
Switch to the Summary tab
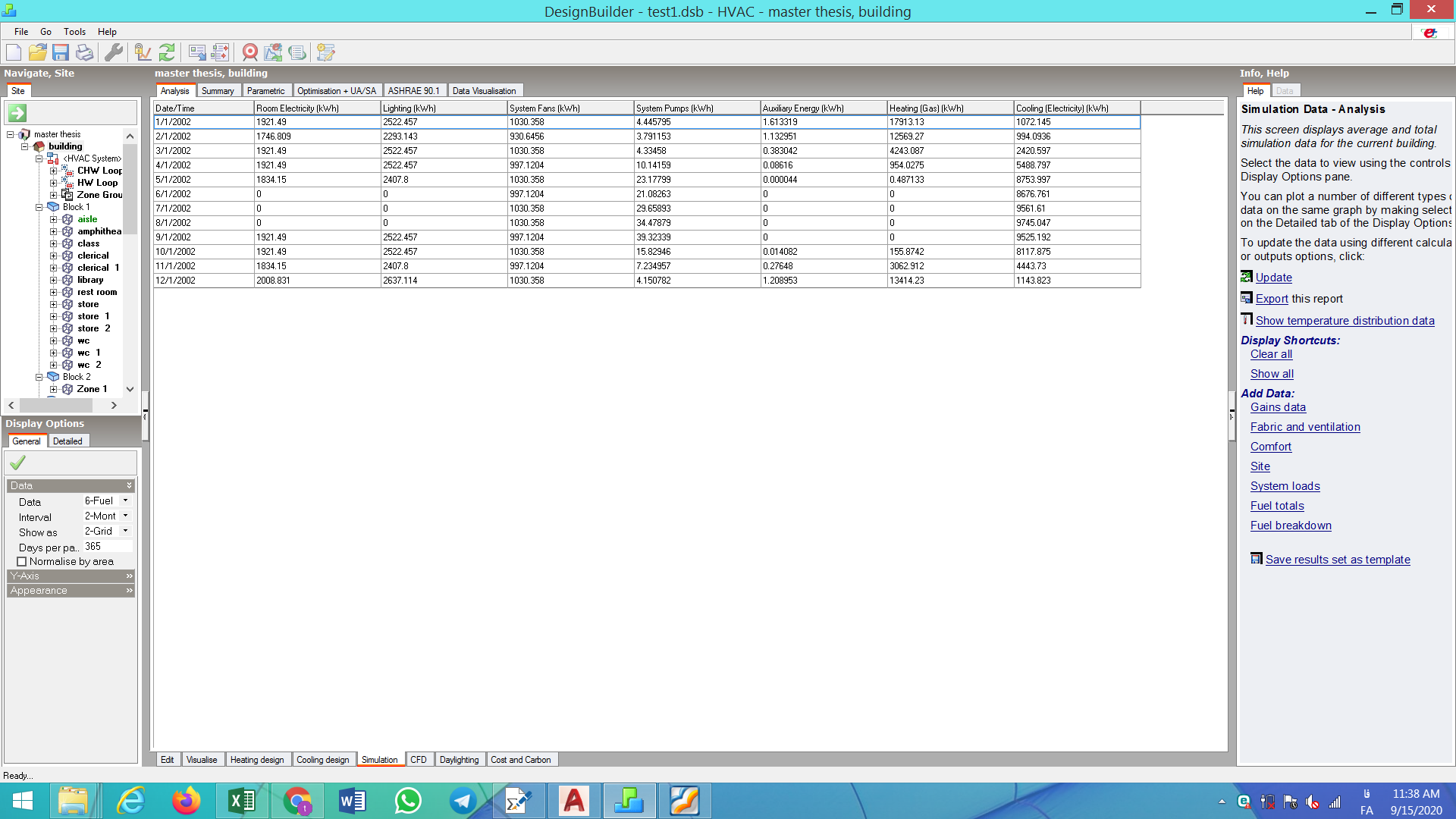click(x=218, y=91)
